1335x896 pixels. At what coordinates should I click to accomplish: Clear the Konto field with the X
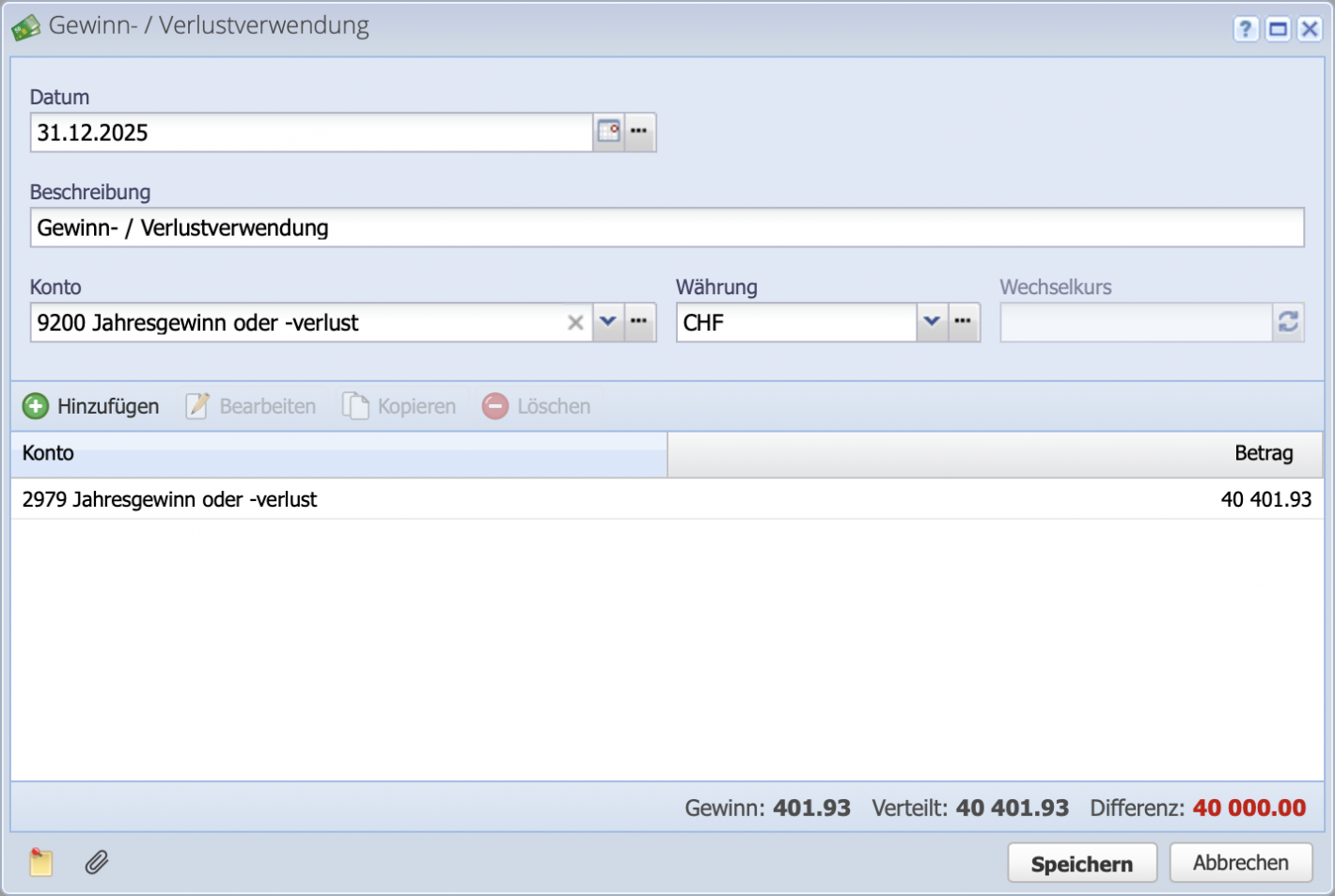576,322
